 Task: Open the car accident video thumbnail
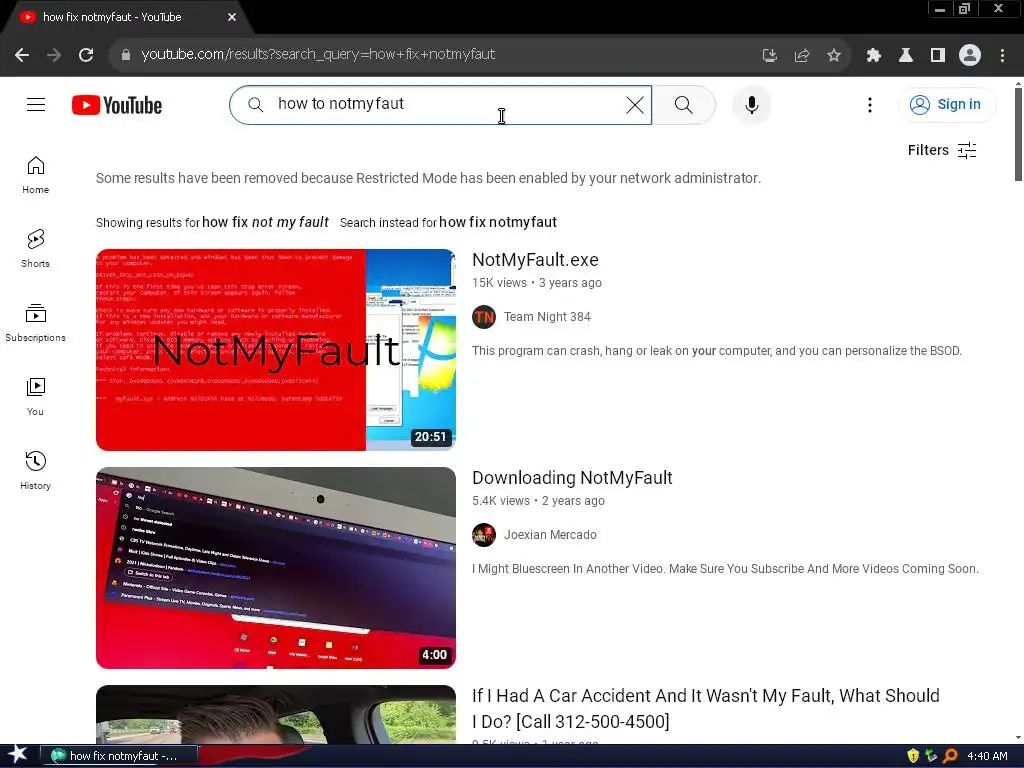tap(276, 714)
